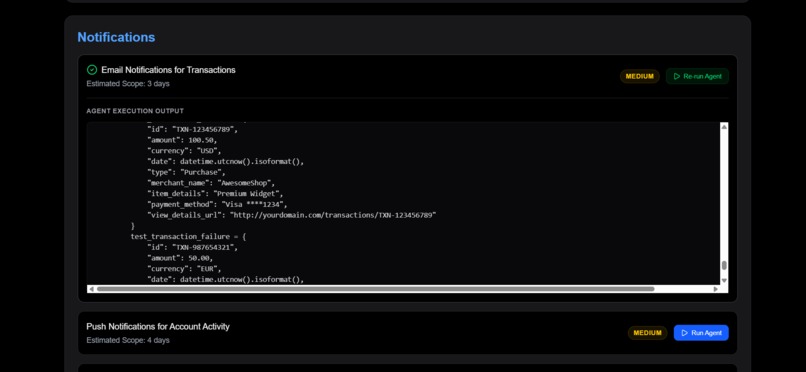Click the "TXN-987654321" id line
Viewport: 806px width, 372px height.
tap(193, 247)
